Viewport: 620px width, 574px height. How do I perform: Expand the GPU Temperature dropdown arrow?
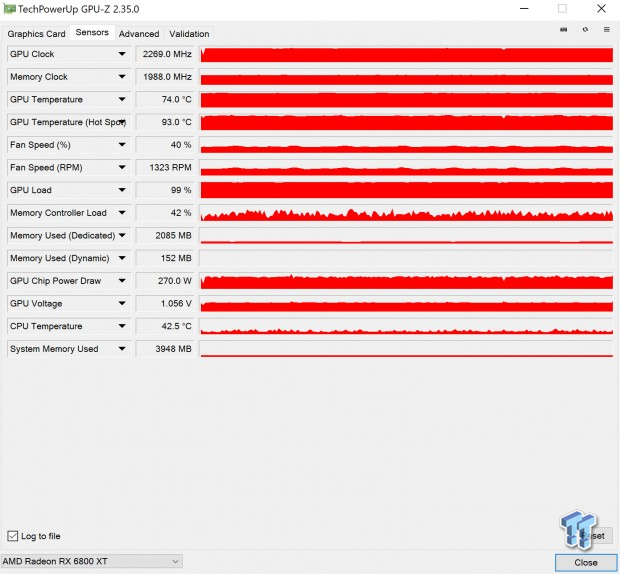(x=122, y=99)
